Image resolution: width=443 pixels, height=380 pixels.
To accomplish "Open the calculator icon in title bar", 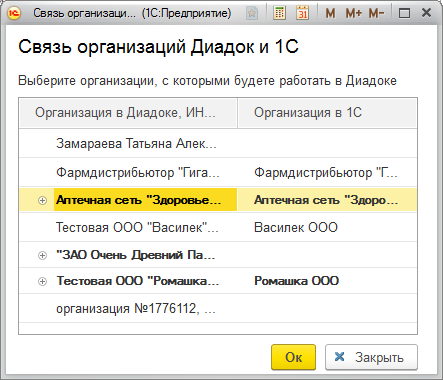I will click(279, 13).
